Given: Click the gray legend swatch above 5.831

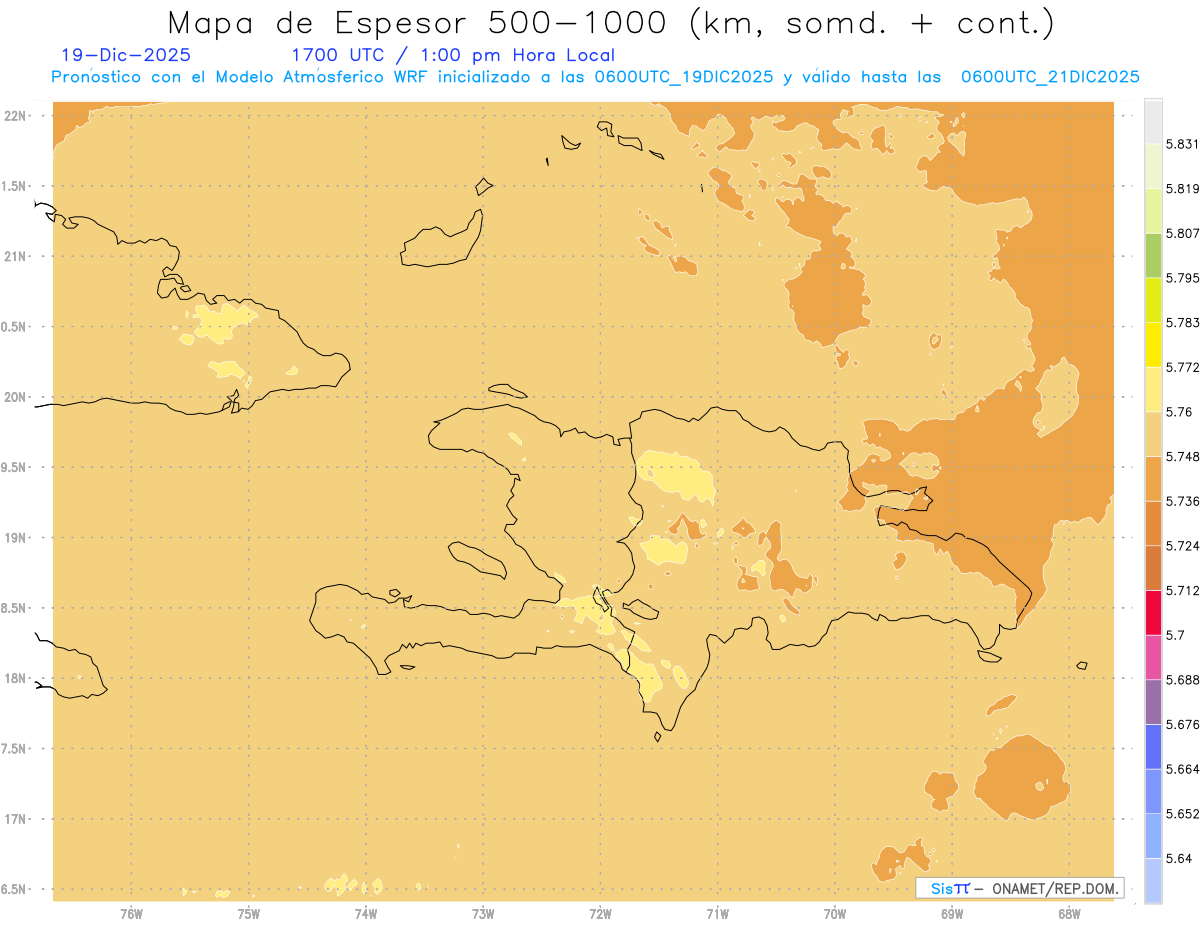Looking at the screenshot, I should click(1153, 121).
